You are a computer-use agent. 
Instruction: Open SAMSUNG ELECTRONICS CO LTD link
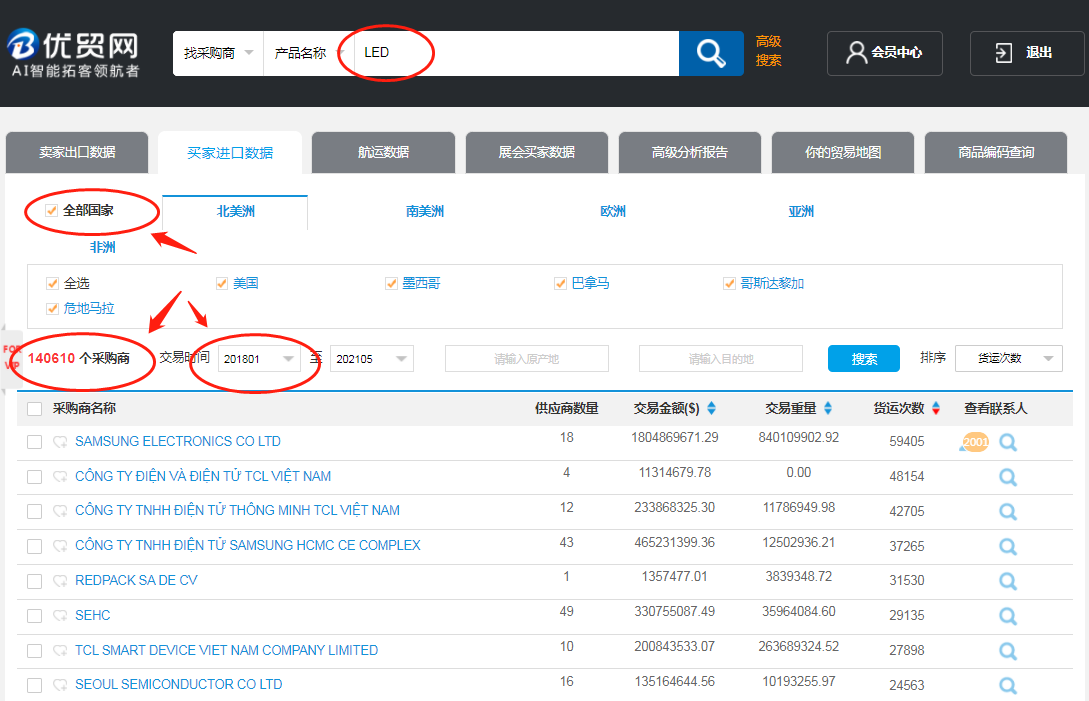point(178,441)
